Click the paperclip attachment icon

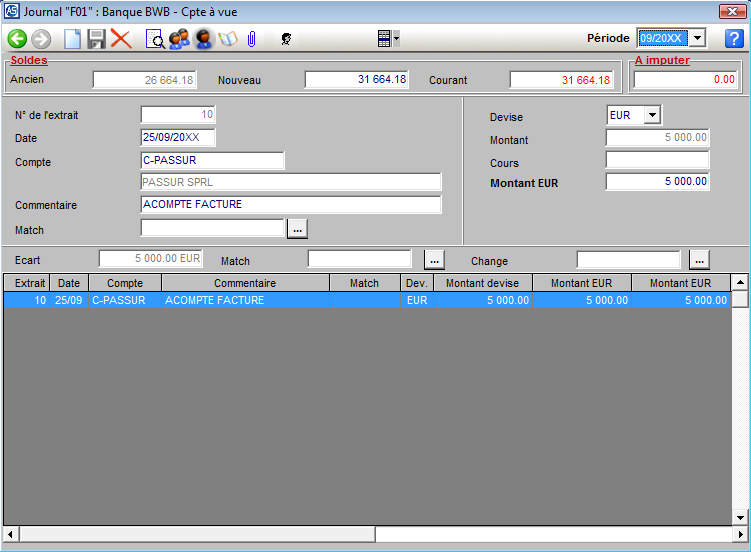click(252, 39)
